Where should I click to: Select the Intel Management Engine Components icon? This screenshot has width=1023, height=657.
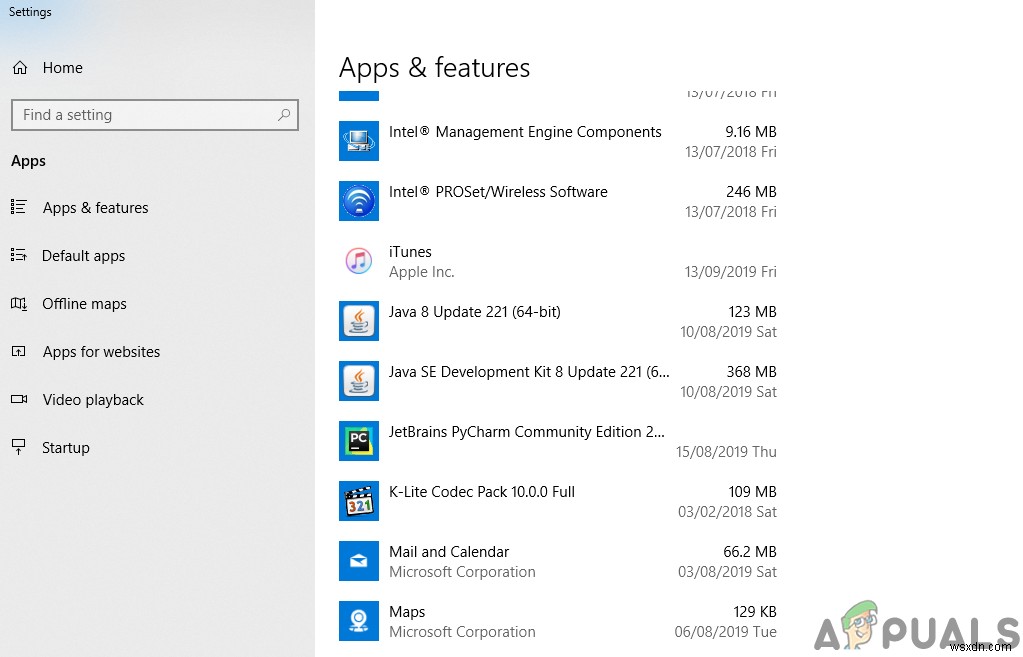point(359,141)
